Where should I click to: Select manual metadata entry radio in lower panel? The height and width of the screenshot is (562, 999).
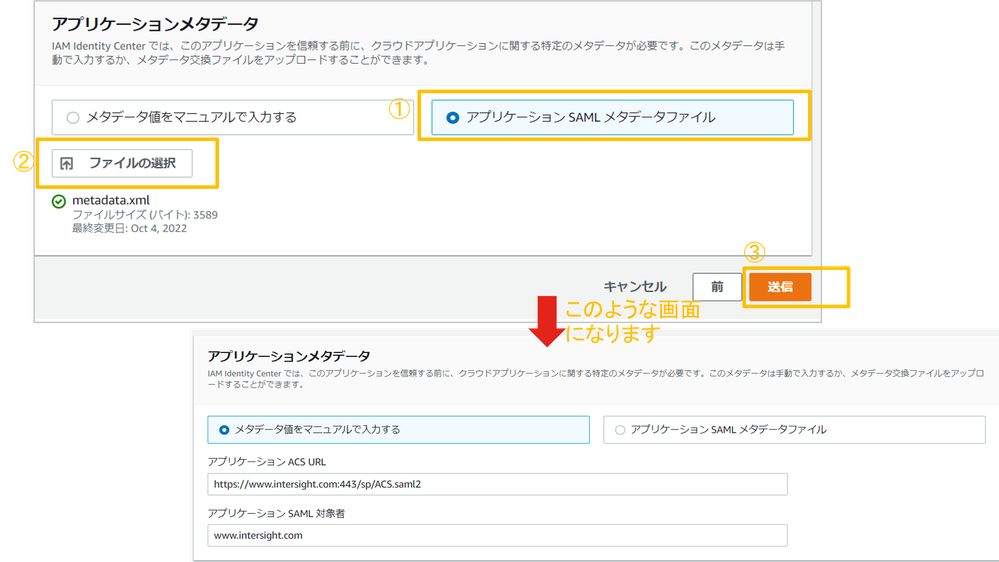(x=224, y=430)
